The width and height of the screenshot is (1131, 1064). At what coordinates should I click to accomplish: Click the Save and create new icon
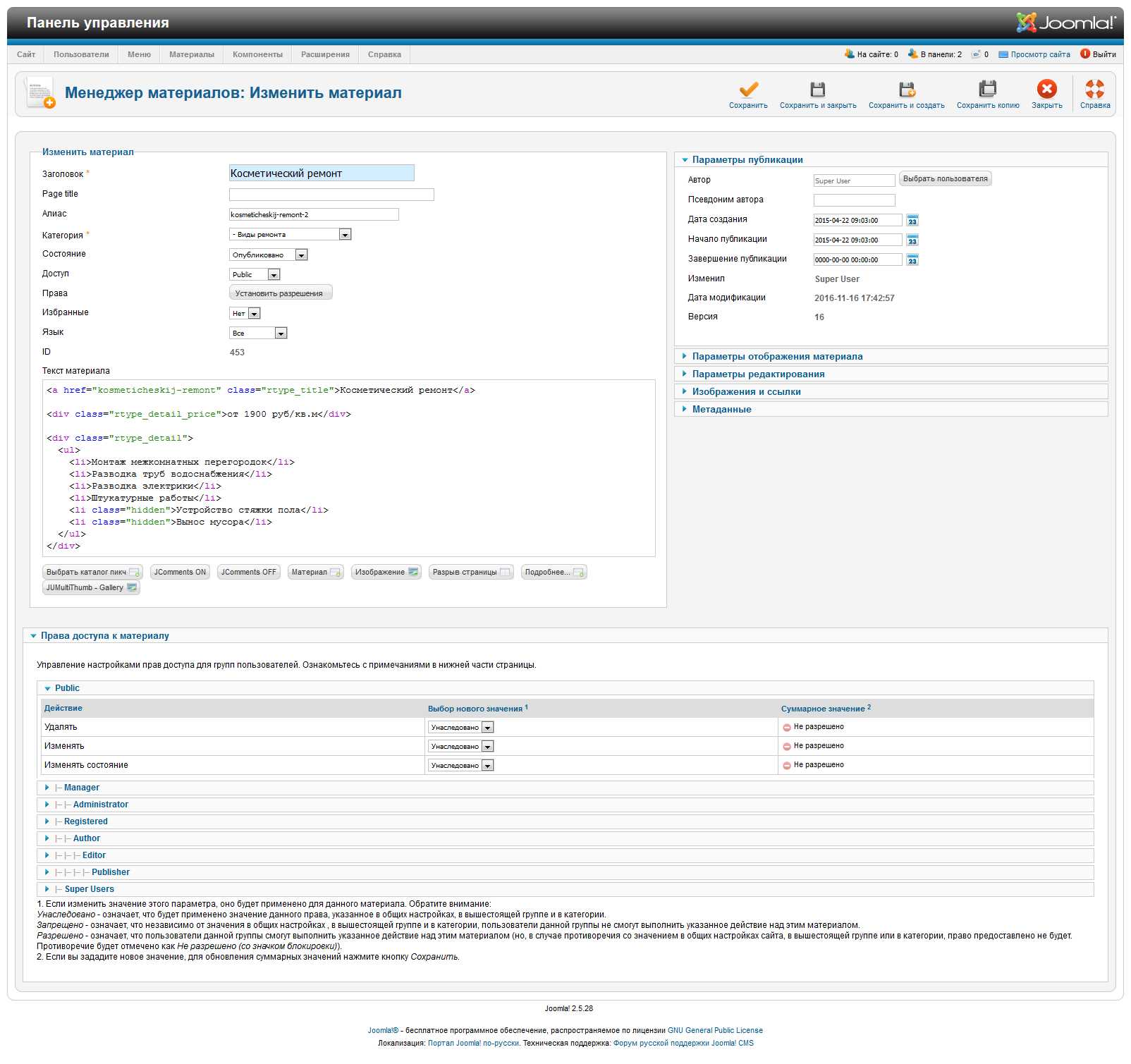[906, 90]
